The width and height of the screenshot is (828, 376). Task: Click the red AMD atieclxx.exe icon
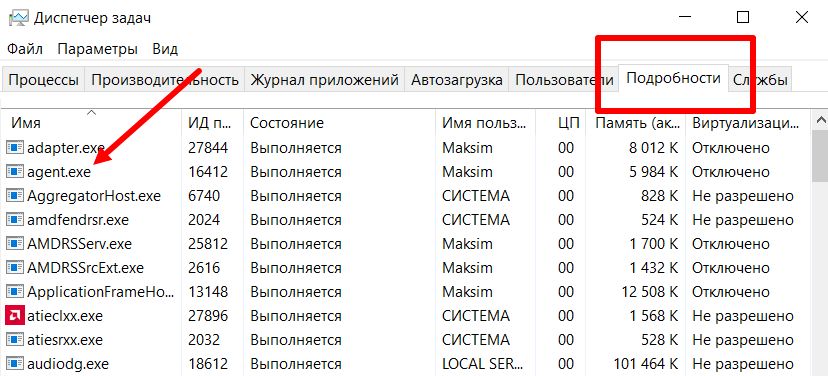[15, 316]
